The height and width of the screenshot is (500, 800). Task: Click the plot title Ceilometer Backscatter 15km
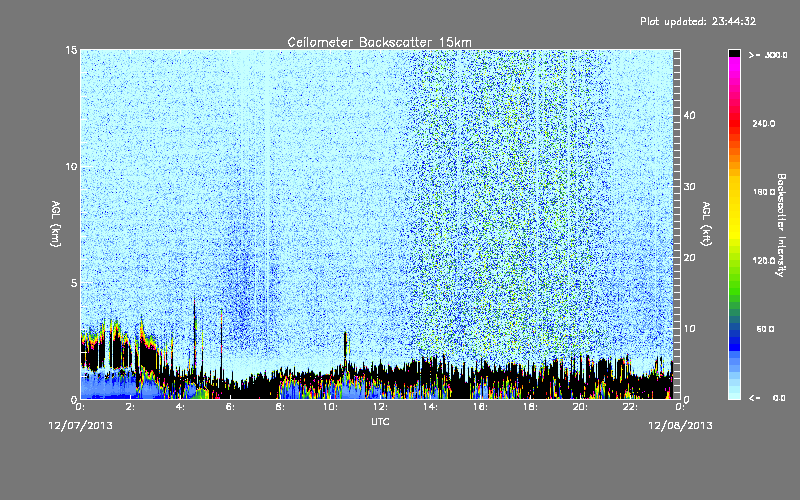point(379,42)
